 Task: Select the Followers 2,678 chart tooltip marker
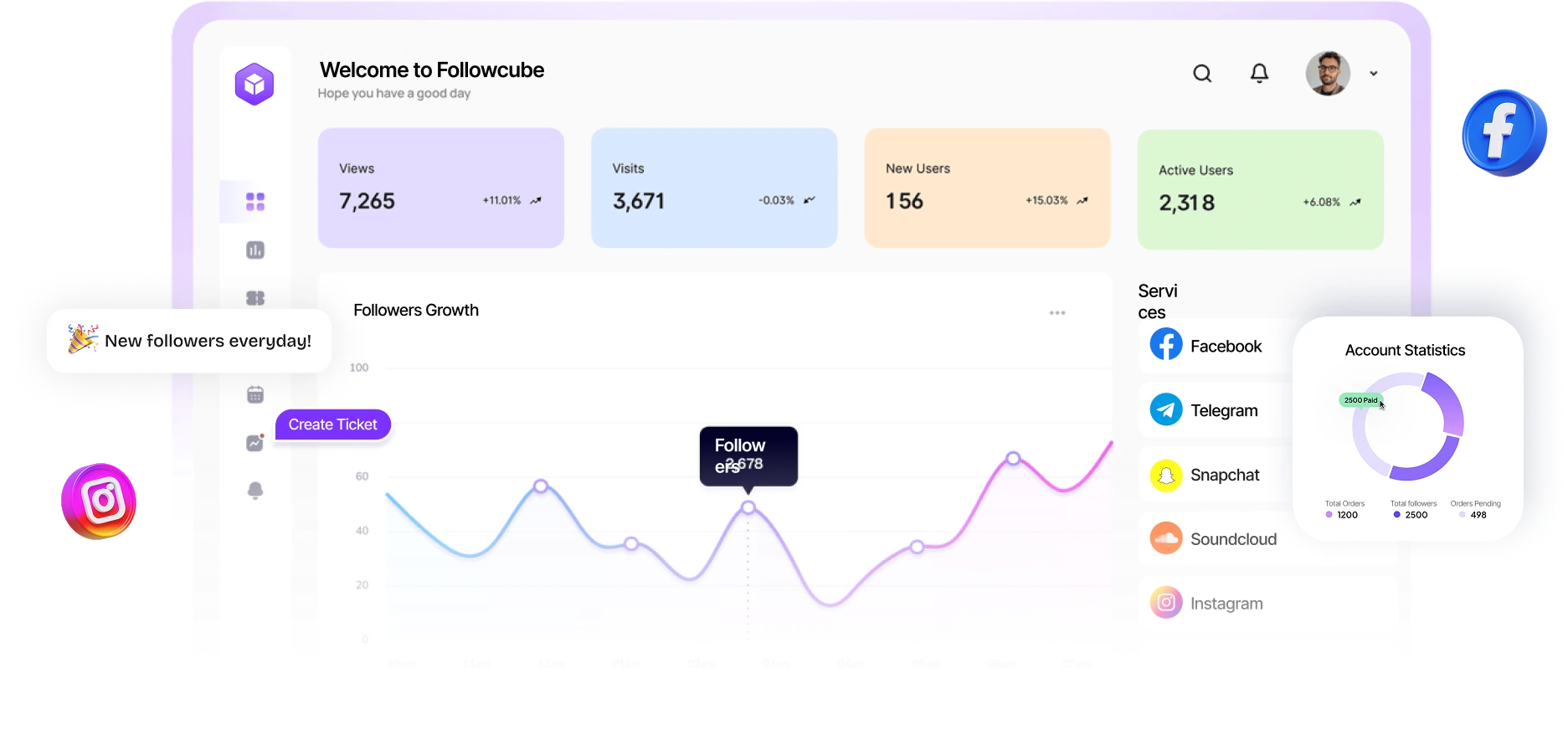point(748,456)
